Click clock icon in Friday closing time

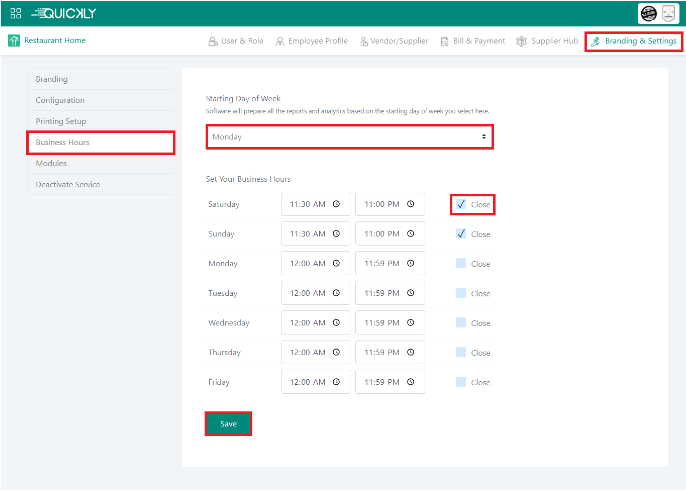(x=409, y=382)
